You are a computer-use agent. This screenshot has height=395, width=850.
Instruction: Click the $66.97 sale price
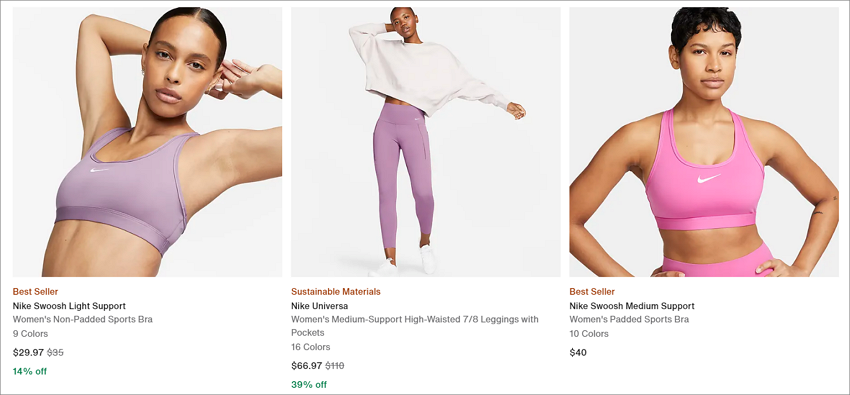click(x=306, y=366)
